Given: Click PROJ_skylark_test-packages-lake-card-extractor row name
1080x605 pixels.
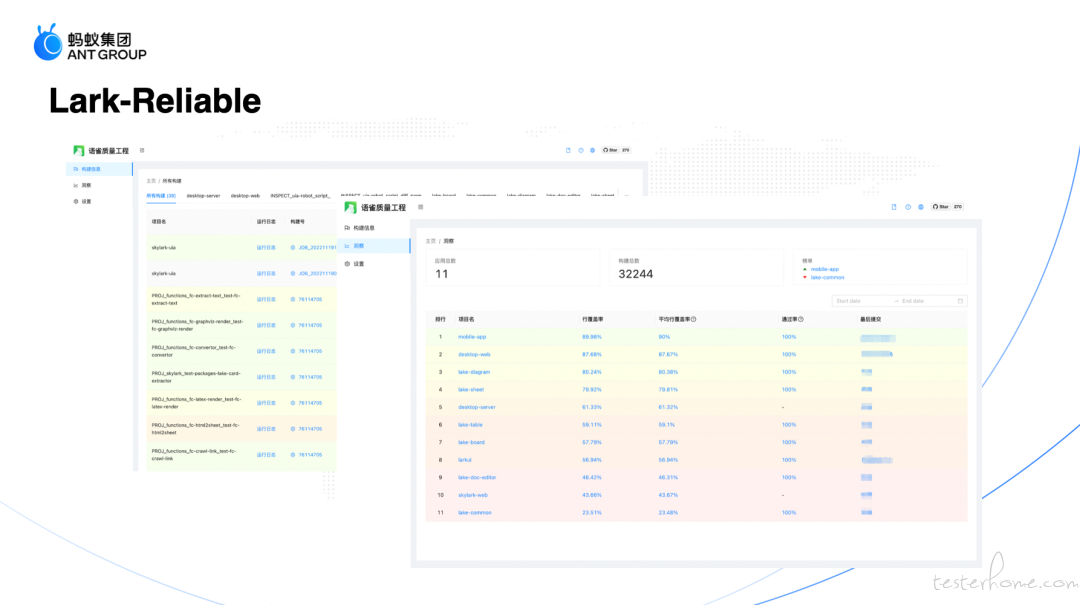Looking at the screenshot, I should click(196, 377).
